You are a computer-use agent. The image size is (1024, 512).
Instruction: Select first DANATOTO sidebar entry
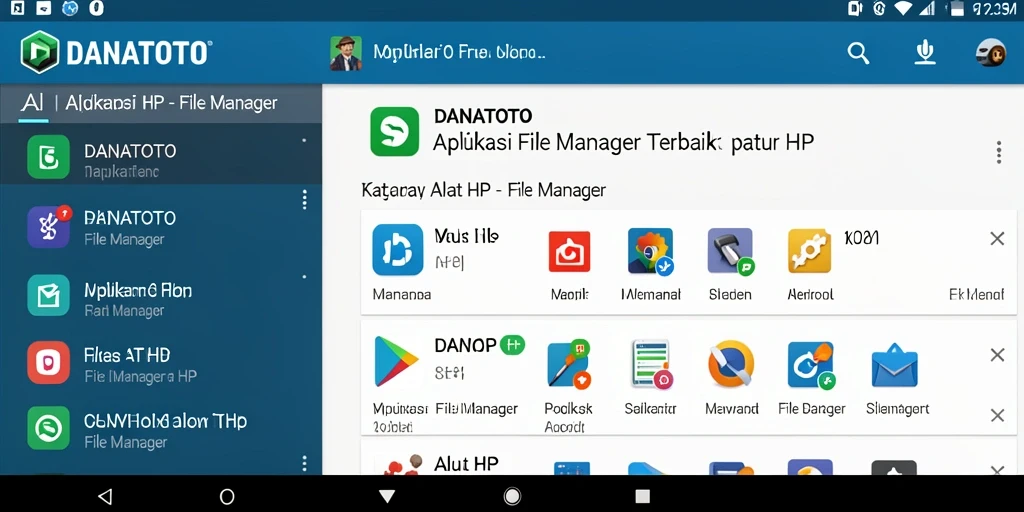[161, 154]
